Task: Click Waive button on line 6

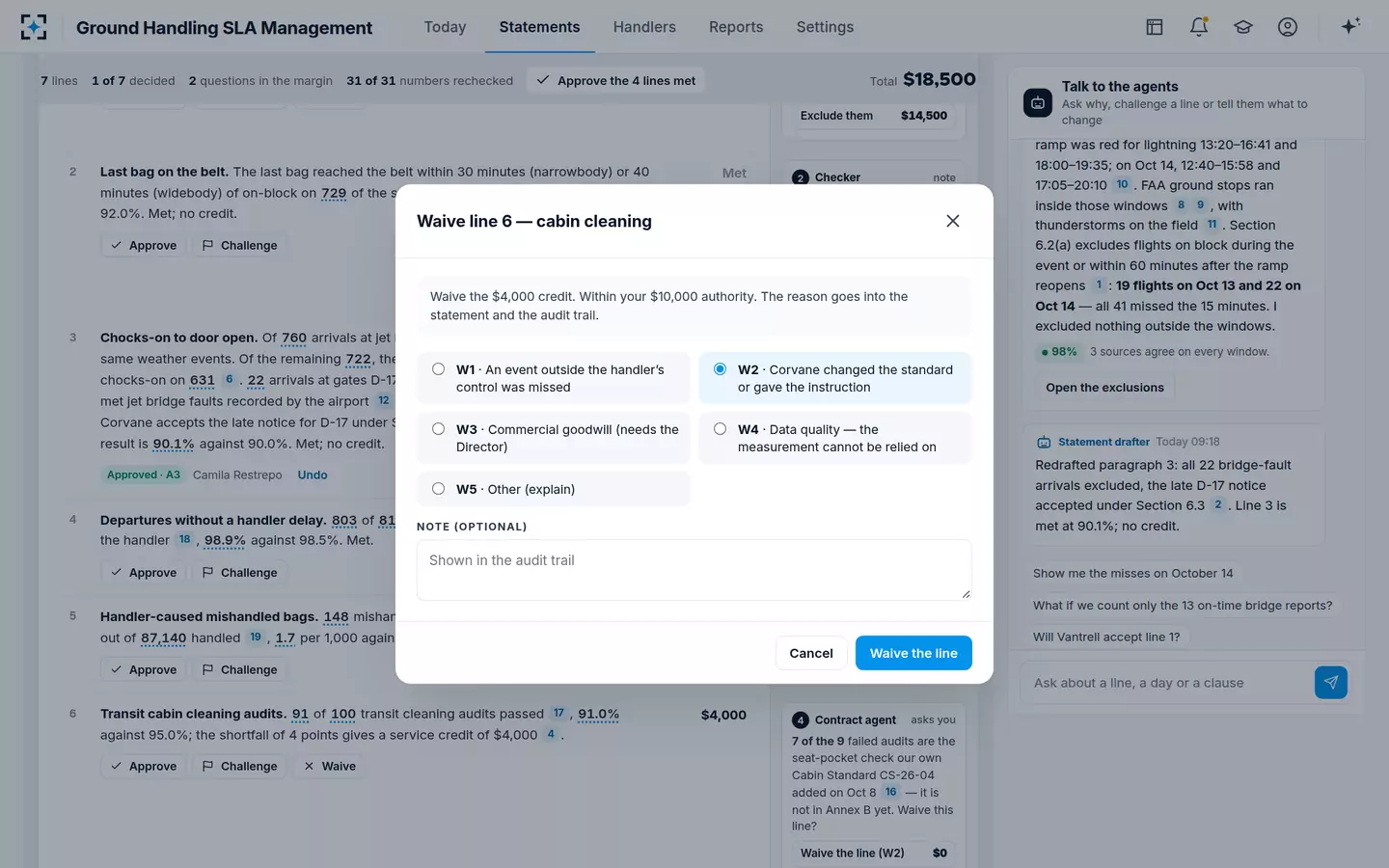Action: 330,766
